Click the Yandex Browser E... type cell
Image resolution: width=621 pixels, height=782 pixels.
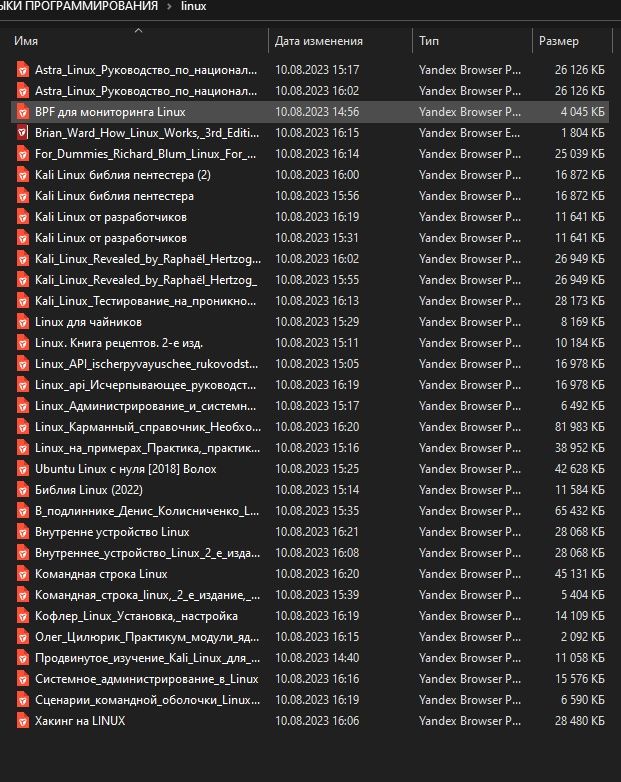tap(470, 133)
